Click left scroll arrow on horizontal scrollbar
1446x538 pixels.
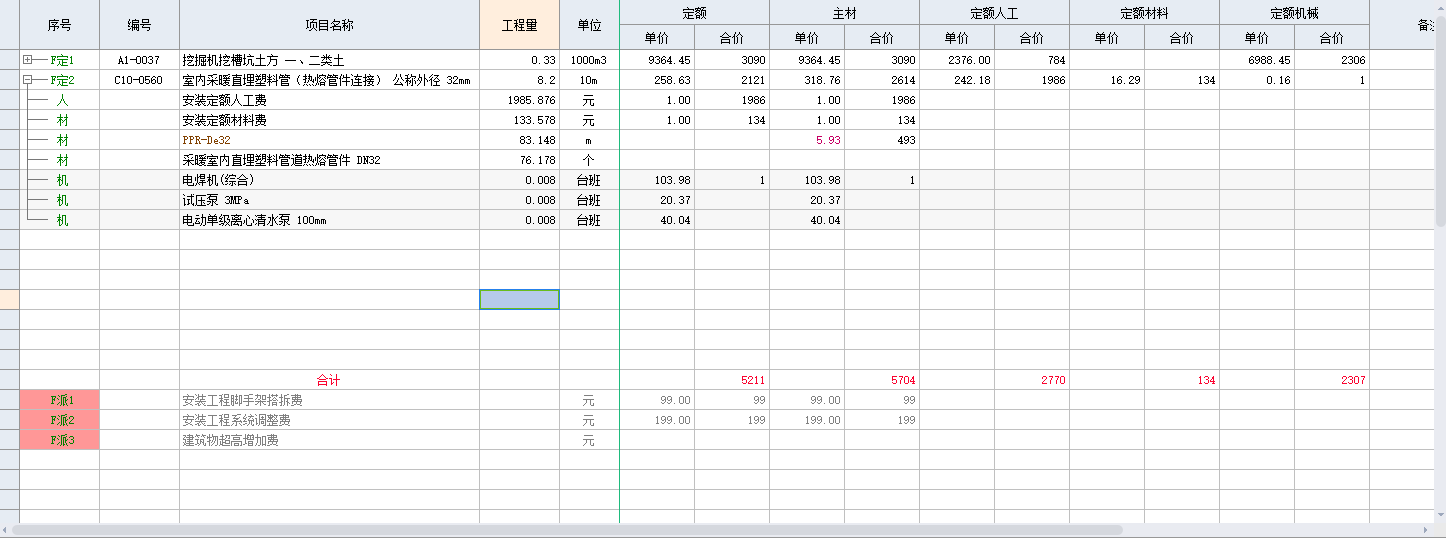tap(6, 530)
